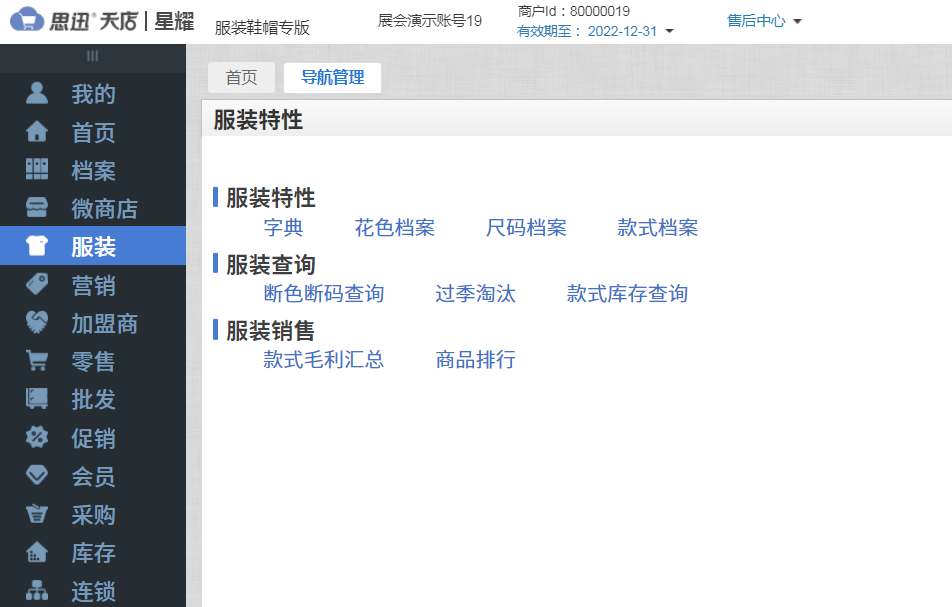Image resolution: width=952 pixels, height=607 pixels.
Task: Click the 档案 archives icon
Action: point(37,170)
